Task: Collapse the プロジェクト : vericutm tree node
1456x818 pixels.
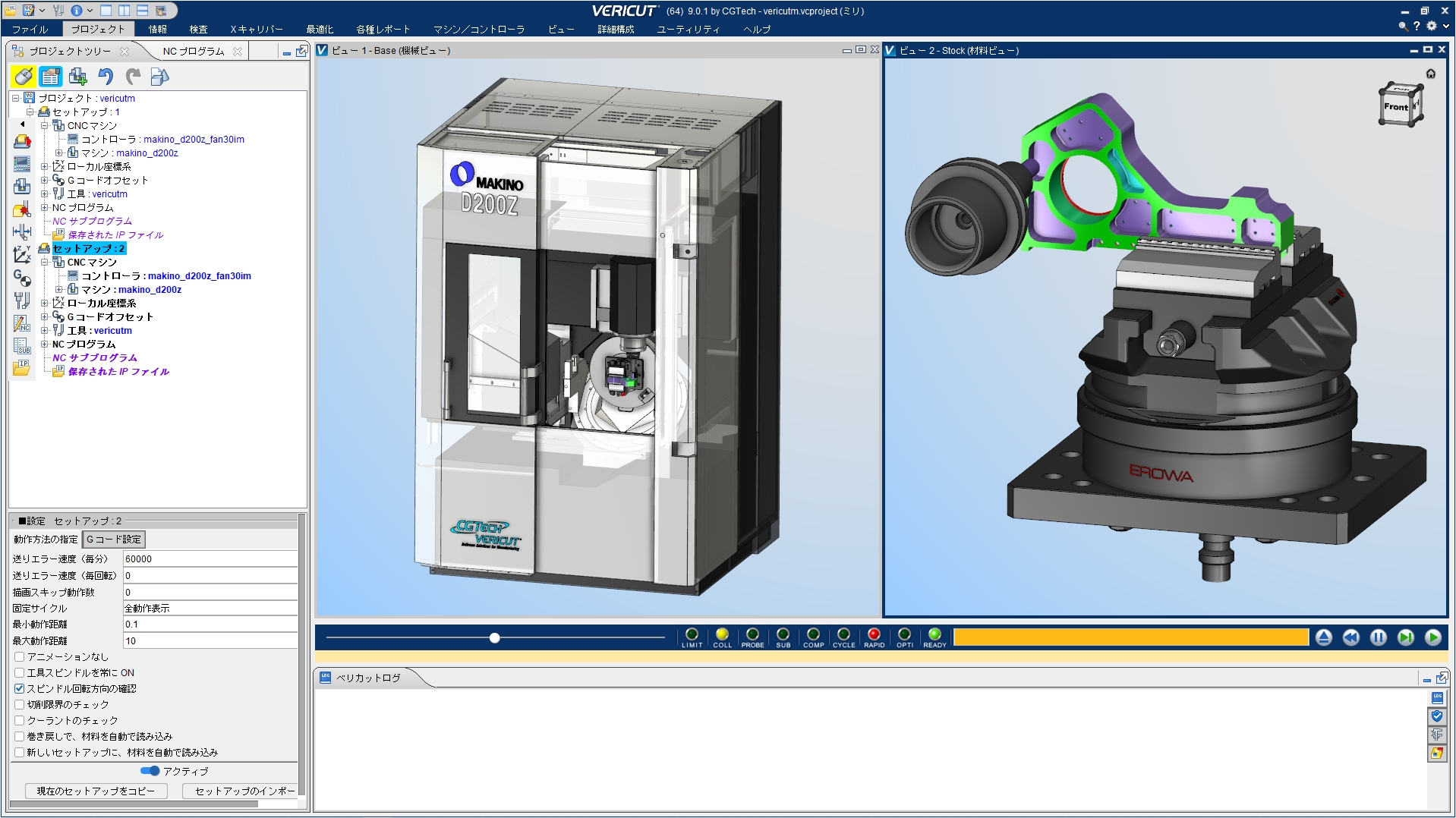Action: coord(15,98)
